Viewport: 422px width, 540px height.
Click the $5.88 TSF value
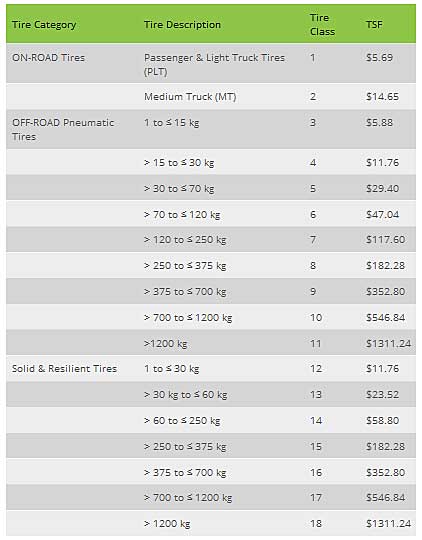tap(379, 123)
